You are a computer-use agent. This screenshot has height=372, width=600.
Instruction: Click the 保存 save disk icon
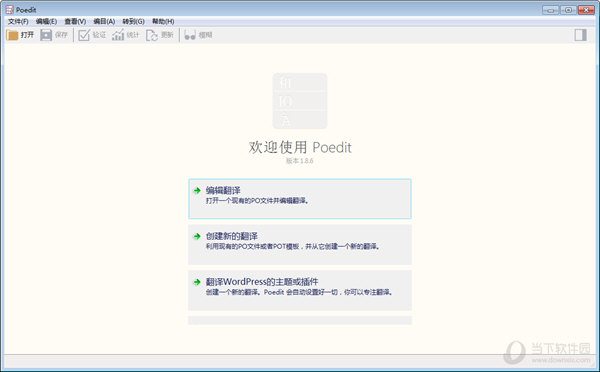pyautogui.click(x=46, y=35)
